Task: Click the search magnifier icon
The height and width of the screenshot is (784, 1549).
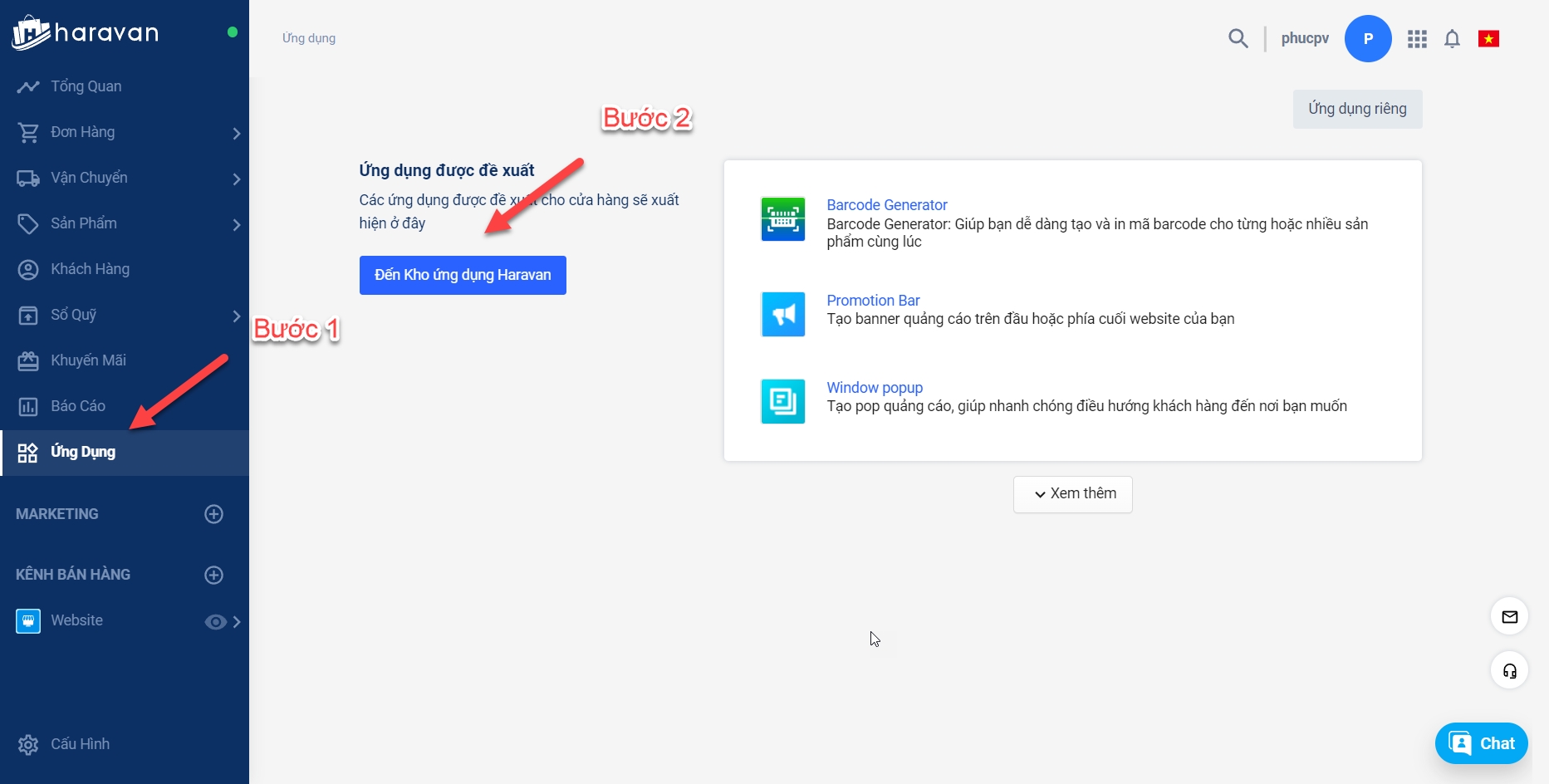Action: coord(1238,38)
